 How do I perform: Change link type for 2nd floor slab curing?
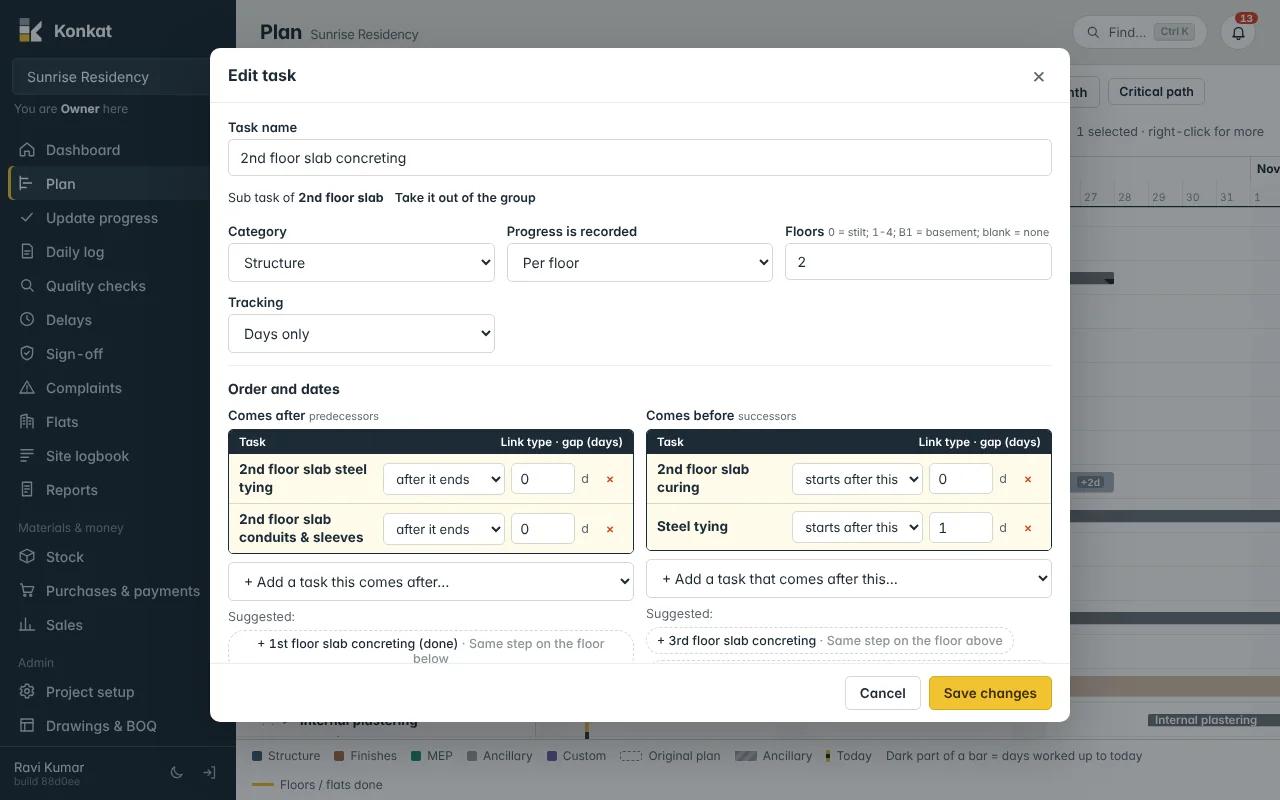pos(857,479)
